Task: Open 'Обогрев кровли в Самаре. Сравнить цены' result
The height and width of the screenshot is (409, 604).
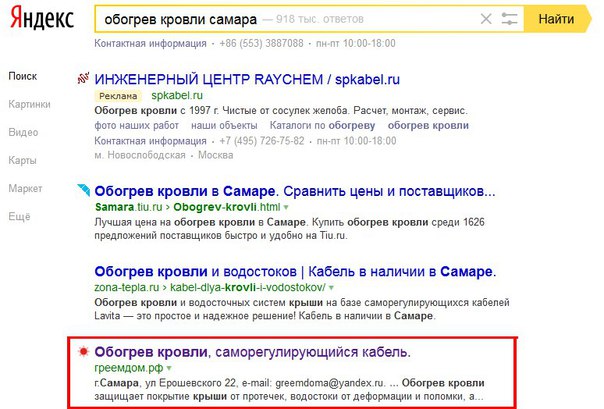Action: [295, 191]
